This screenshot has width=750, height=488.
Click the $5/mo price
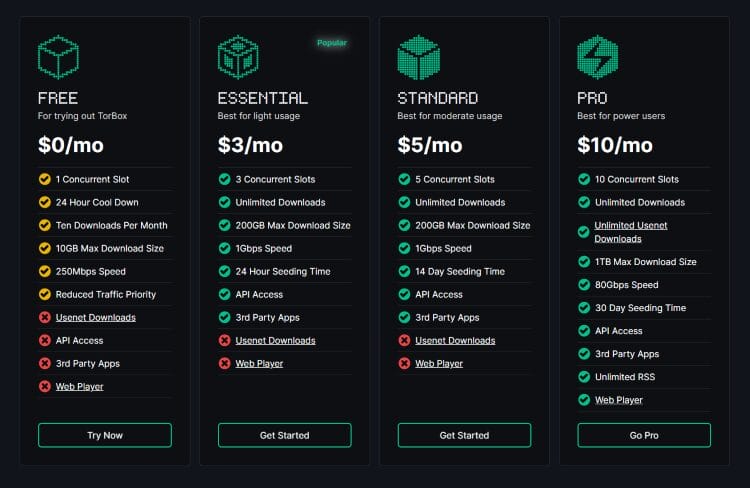pyautogui.click(x=430, y=145)
